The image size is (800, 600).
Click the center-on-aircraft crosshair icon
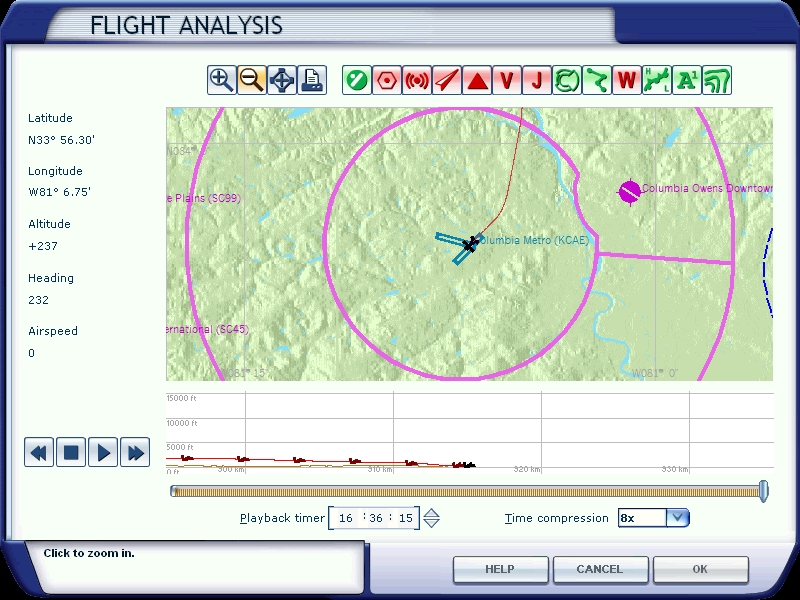282,80
